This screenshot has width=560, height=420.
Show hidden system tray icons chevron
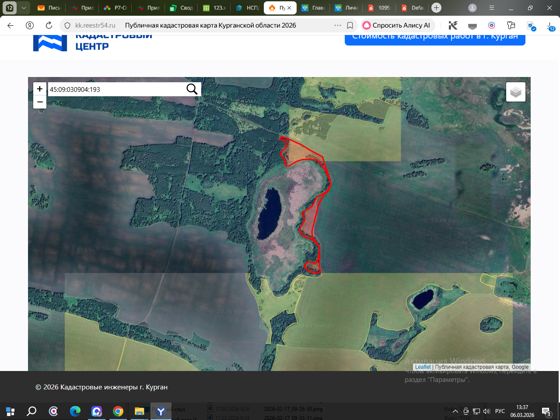455,411
